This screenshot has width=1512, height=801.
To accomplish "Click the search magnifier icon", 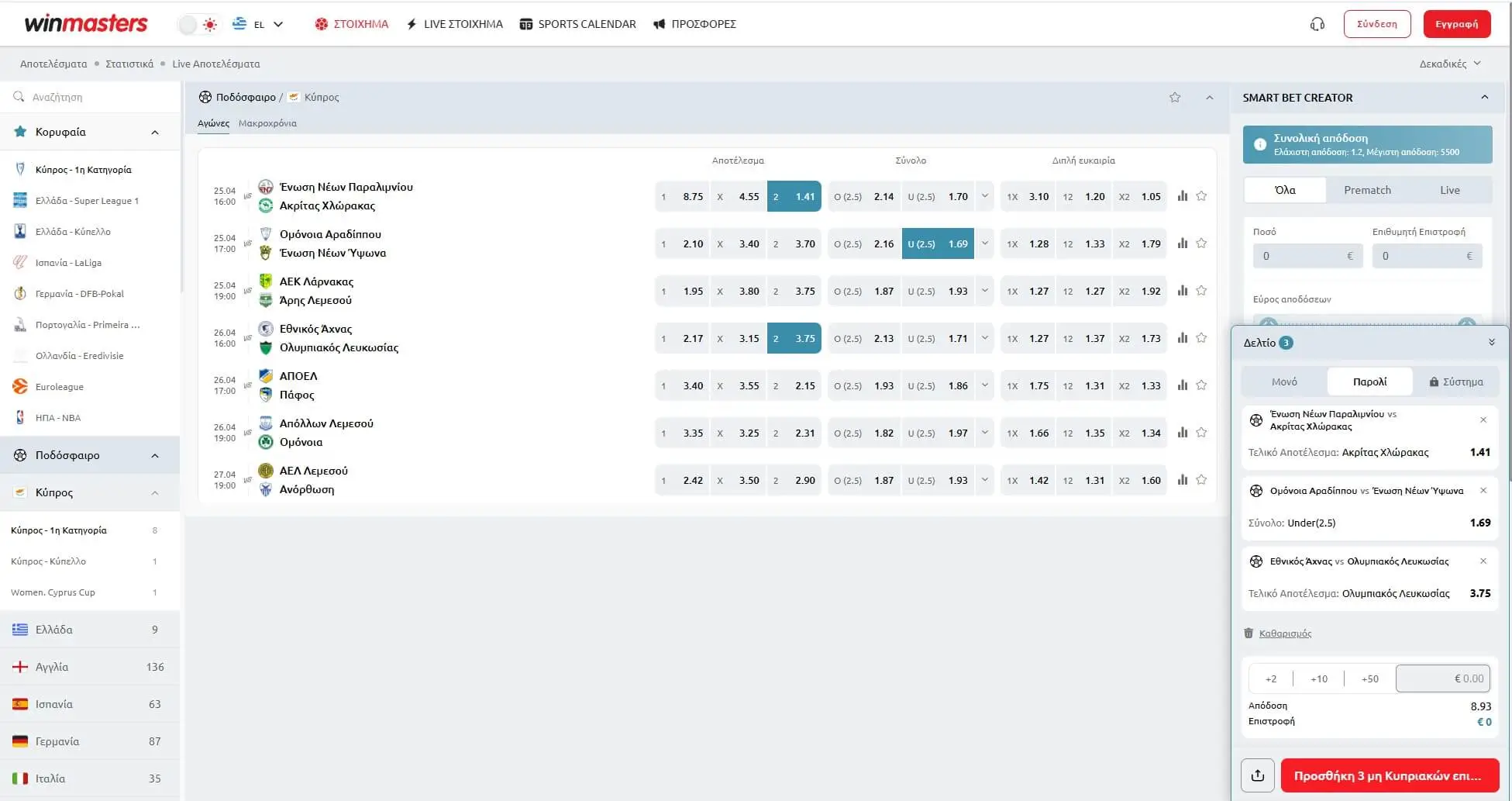I will pos(19,97).
